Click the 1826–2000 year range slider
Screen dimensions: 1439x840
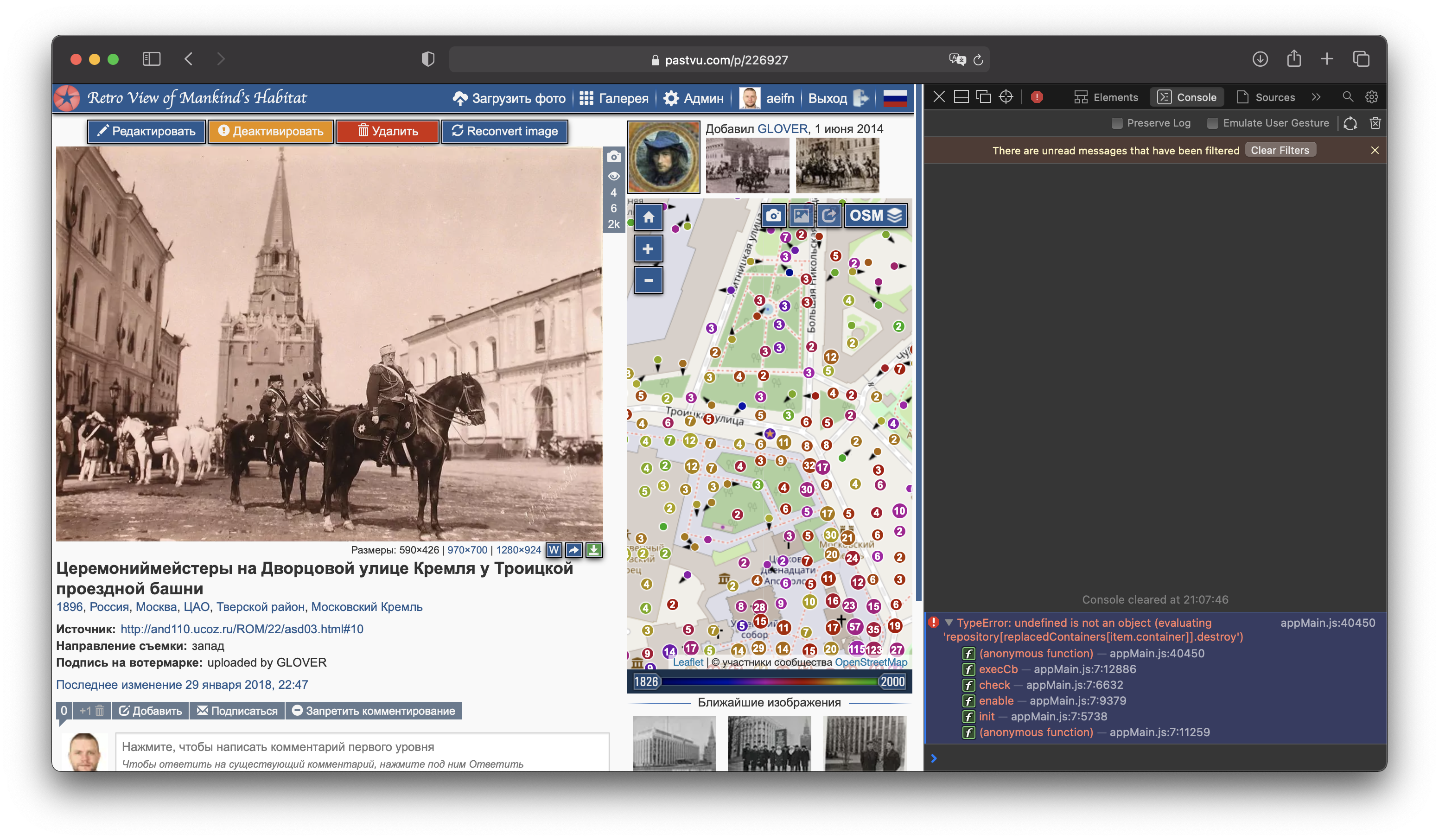coord(769,682)
